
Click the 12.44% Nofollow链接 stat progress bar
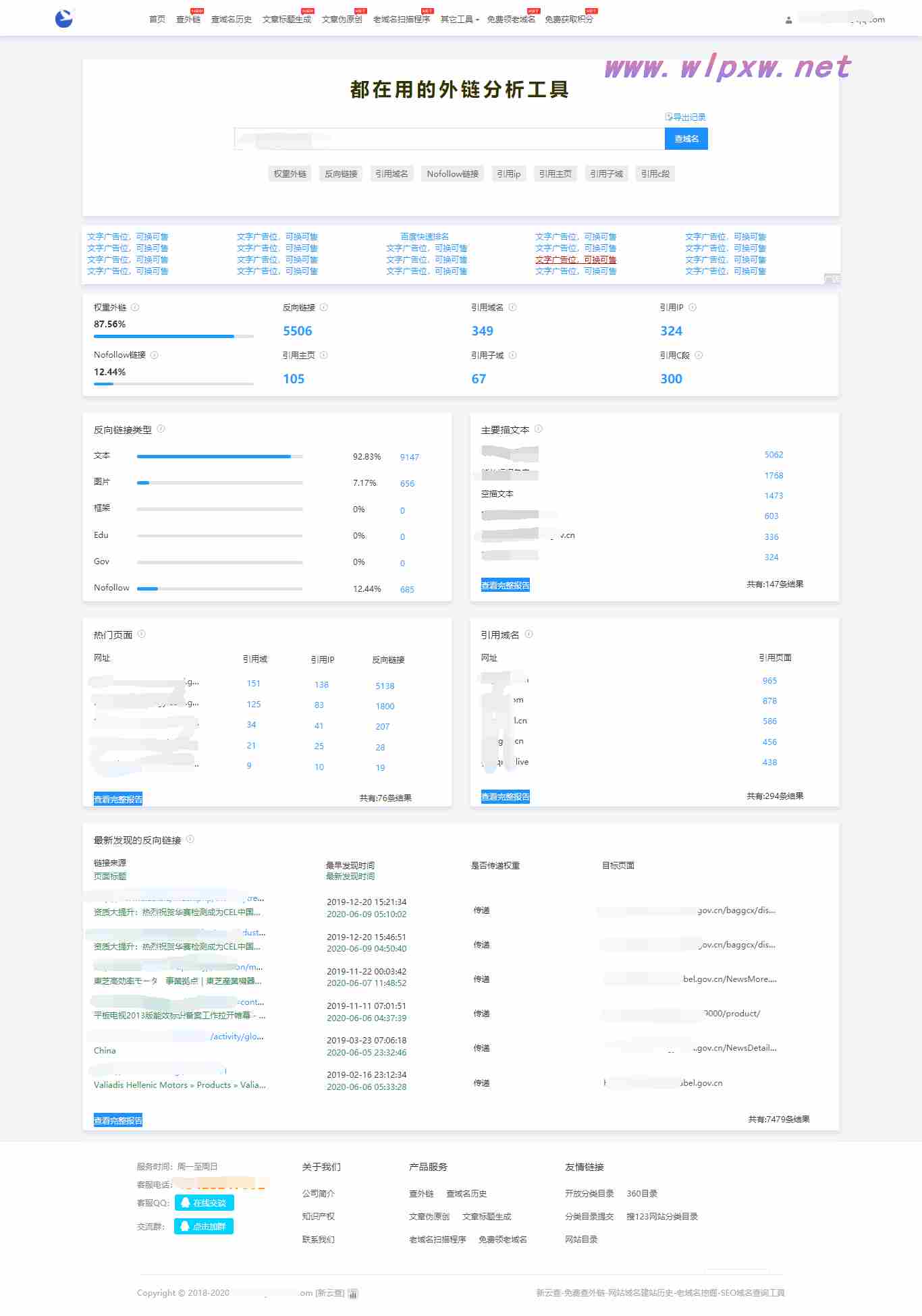[x=173, y=384]
